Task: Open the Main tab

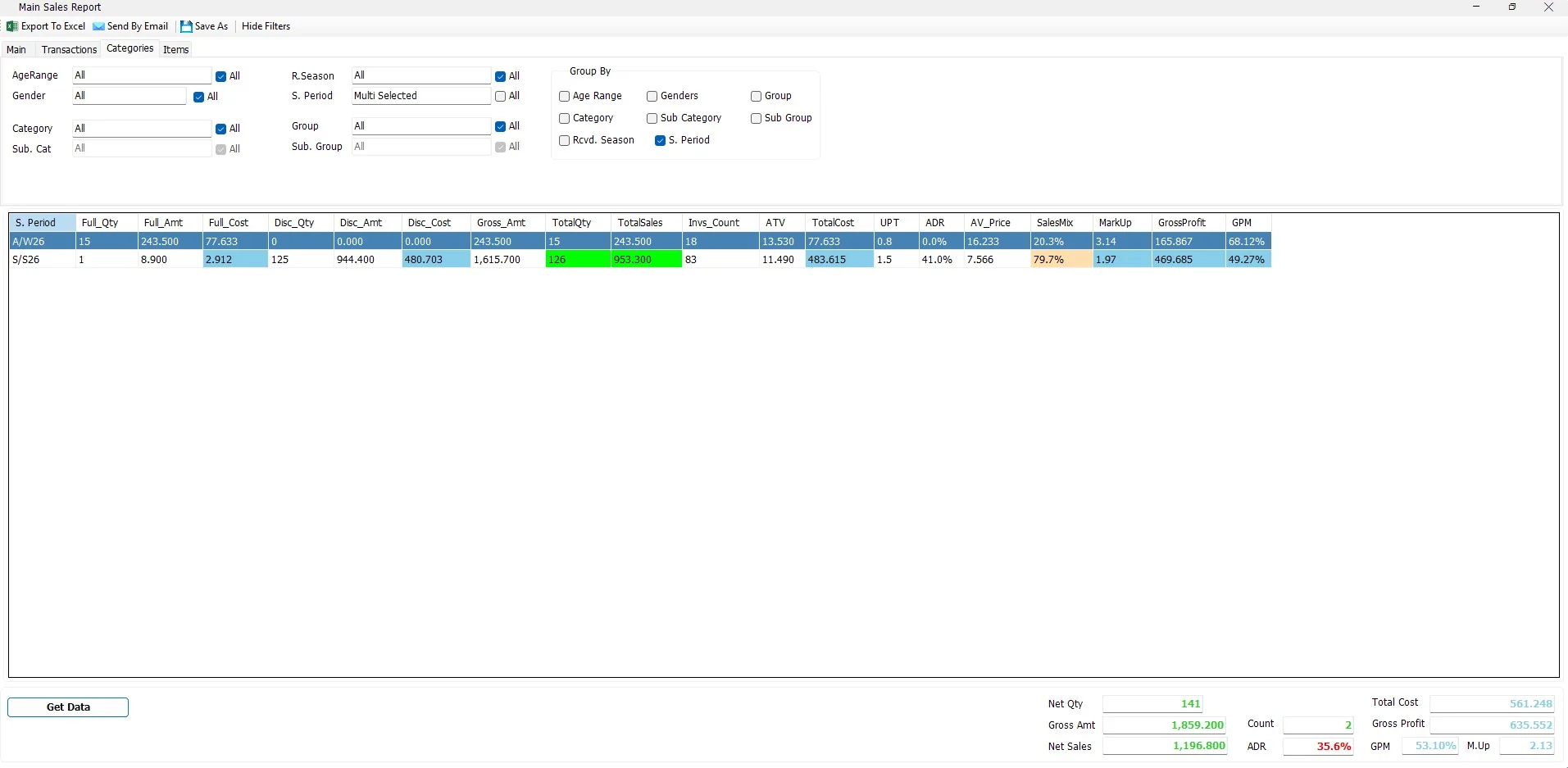Action: tap(16, 49)
